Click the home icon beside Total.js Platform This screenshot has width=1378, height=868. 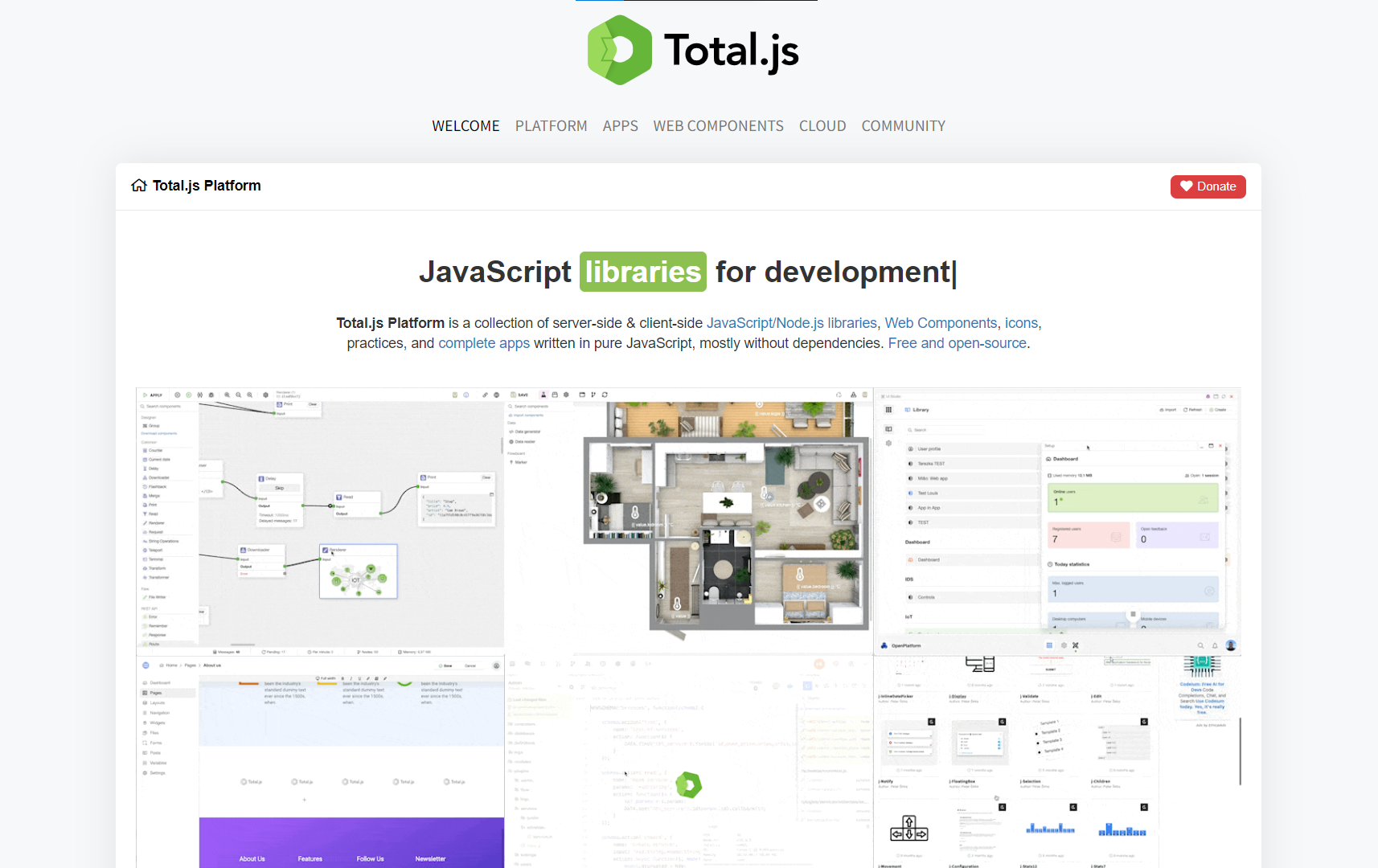[x=139, y=185]
